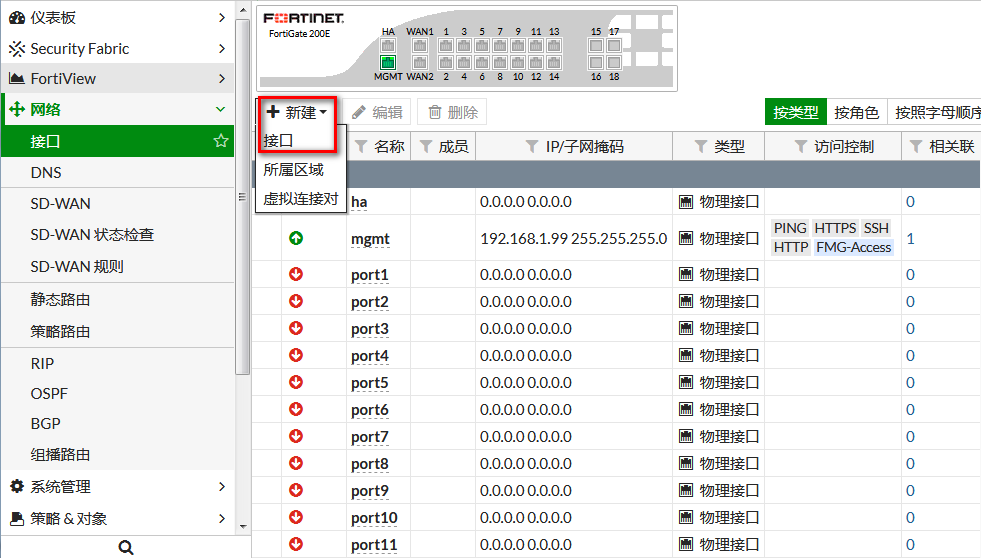Viewport: 981px width, 558px height.
Task: Click the 编辑 button
Action: [x=377, y=112]
